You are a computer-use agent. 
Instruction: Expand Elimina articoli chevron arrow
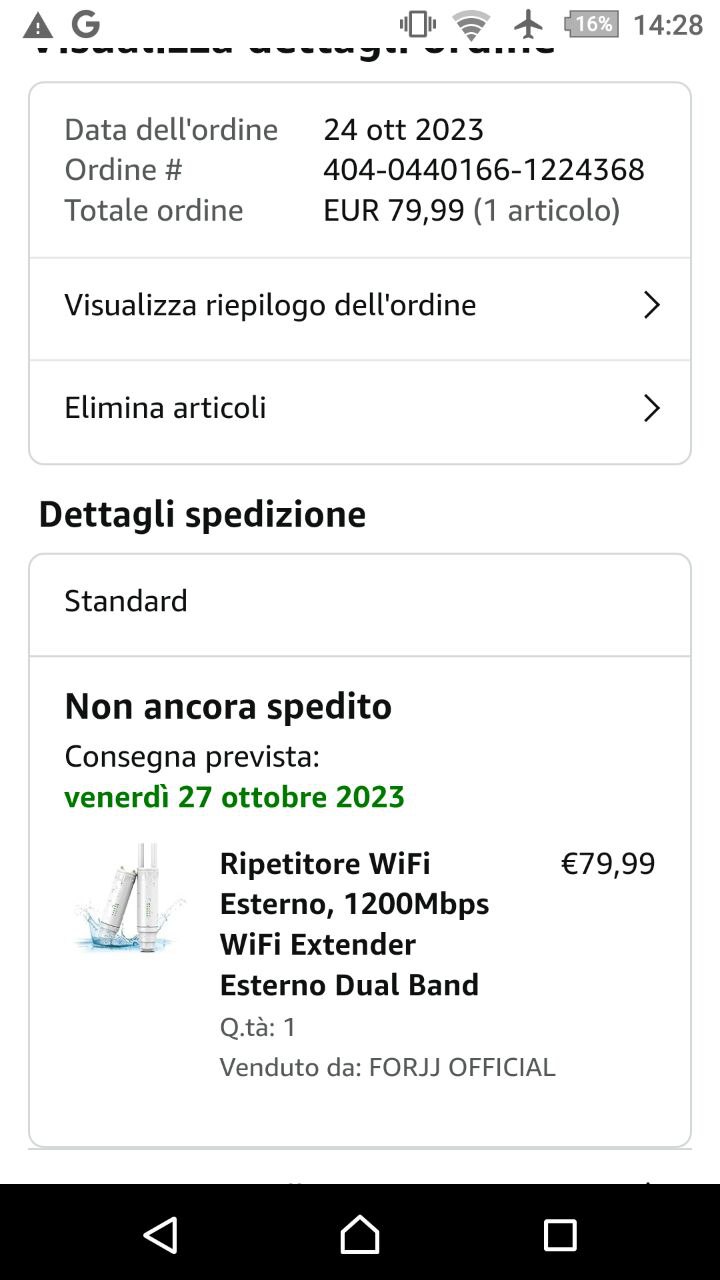point(651,408)
